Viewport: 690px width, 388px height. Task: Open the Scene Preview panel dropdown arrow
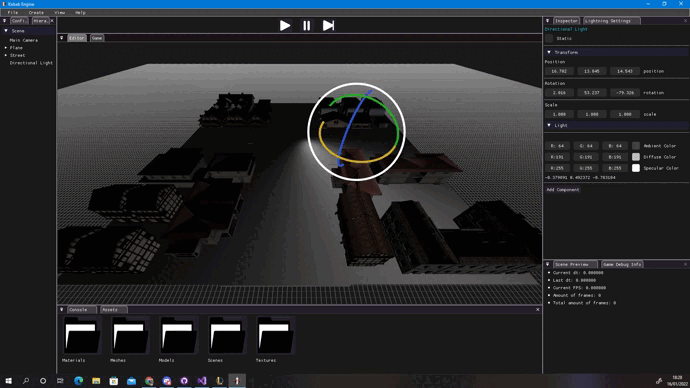(547, 264)
